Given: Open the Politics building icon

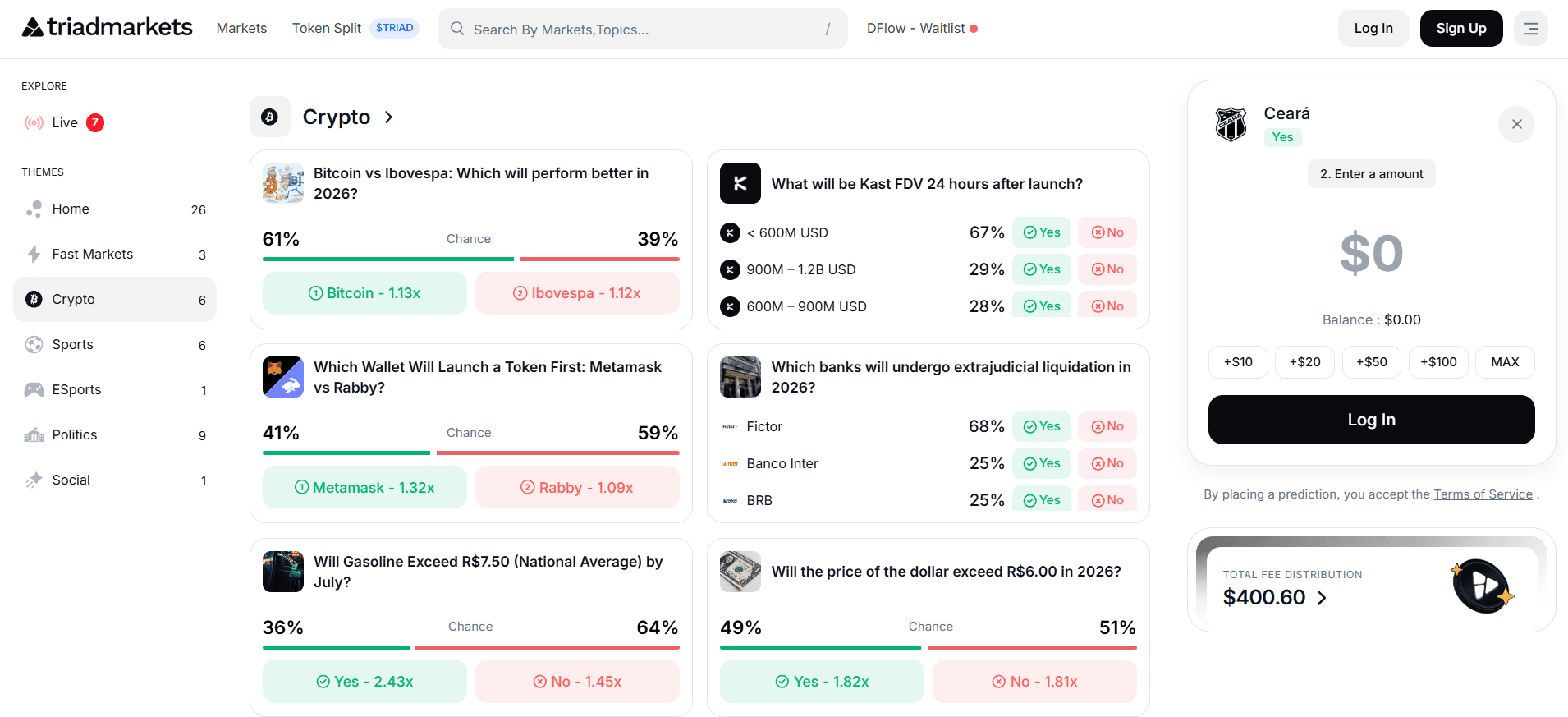Looking at the screenshot, I should [34, 435].
